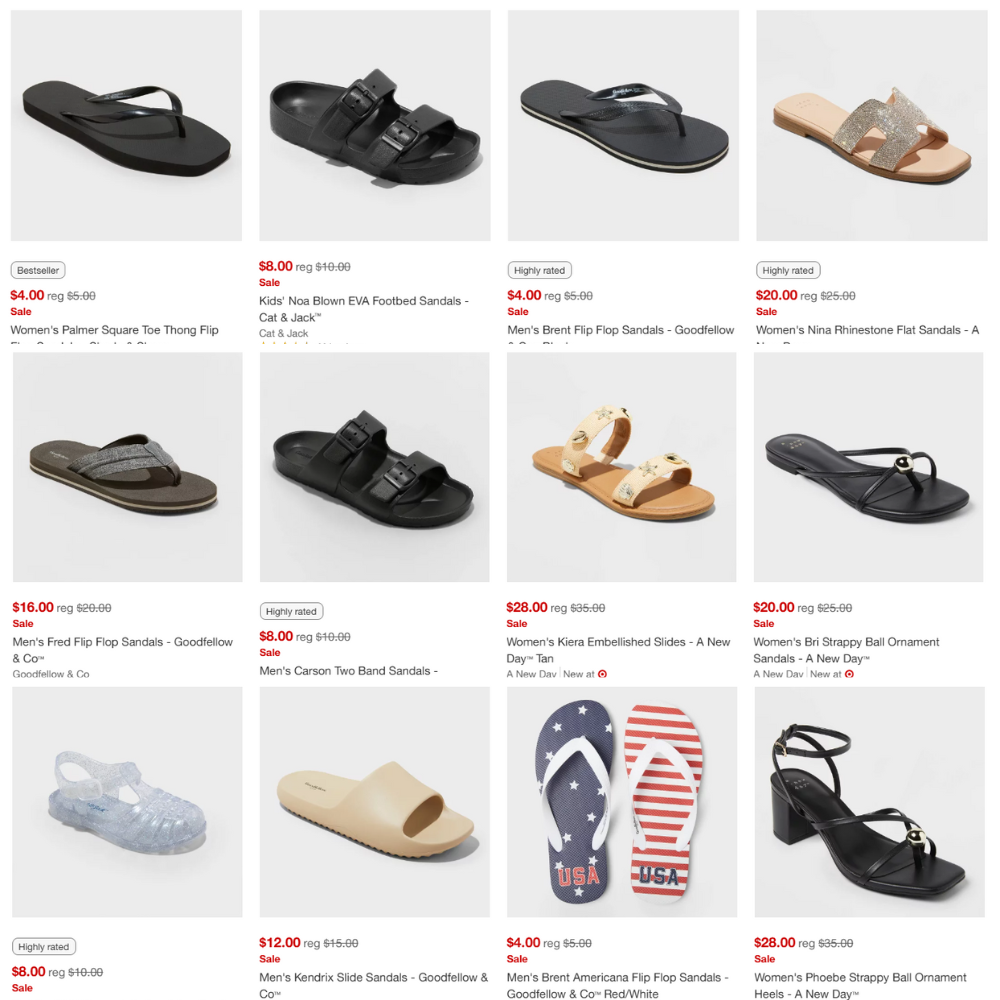View the Kiera Embellished Slides photo
Image resolution: width=1000 pixels, height=1000 pixels.
tap(622, 467)
